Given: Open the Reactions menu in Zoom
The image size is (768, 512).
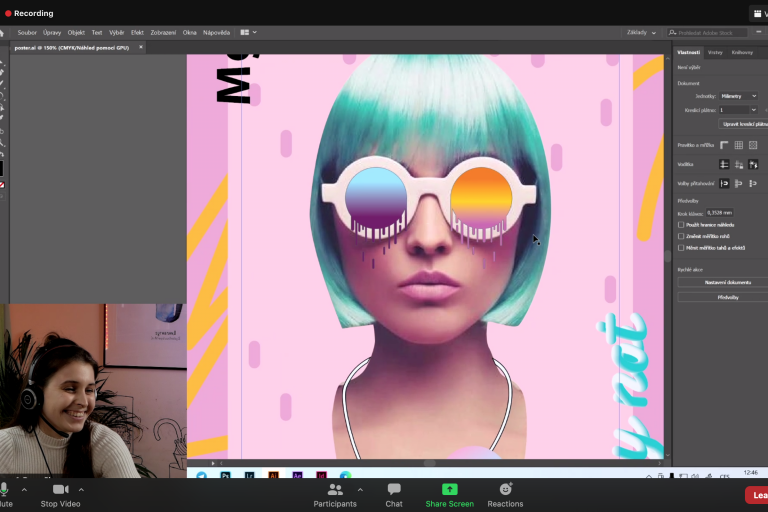Looking at the screenshot, I should click(505, 489).
